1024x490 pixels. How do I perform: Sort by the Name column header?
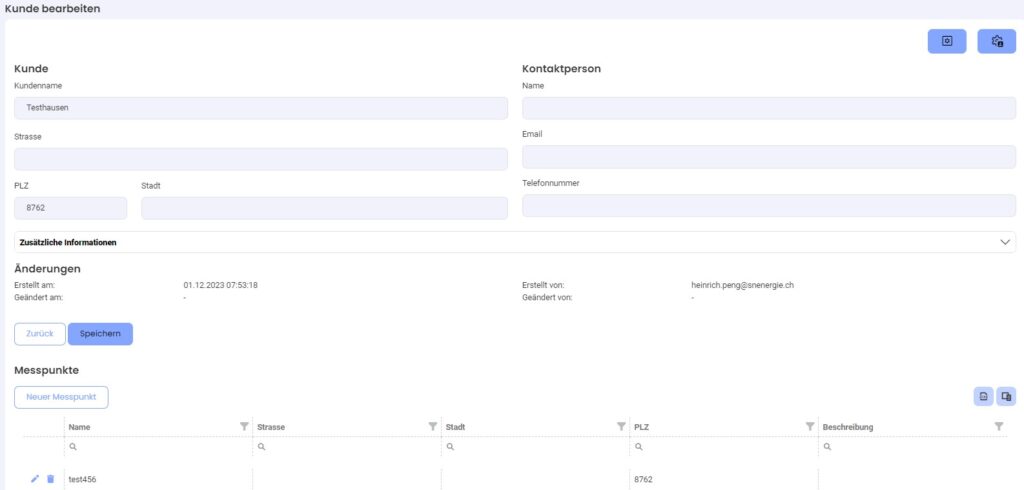pyautogui.click(x=80, y=427)
